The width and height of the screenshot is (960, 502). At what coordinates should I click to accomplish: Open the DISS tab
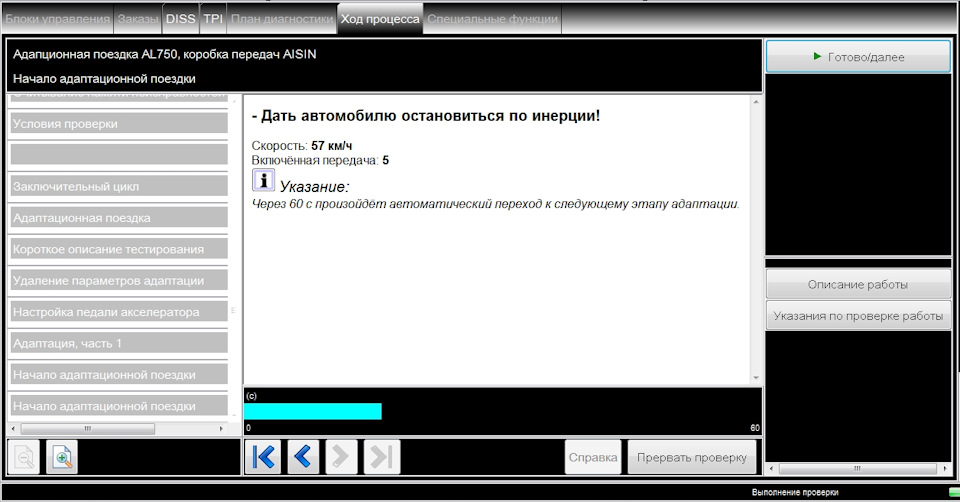click(x=181, y=19)
